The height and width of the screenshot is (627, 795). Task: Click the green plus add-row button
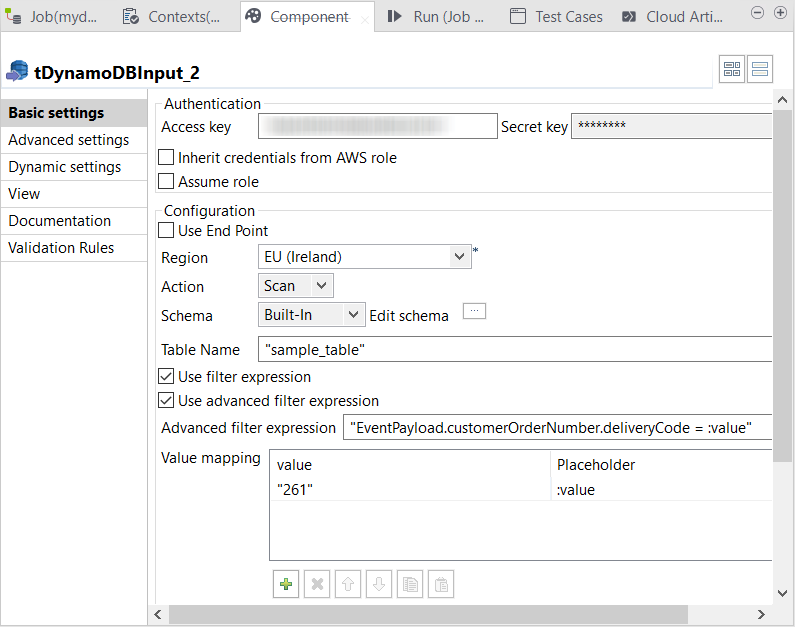coord(286,584)
